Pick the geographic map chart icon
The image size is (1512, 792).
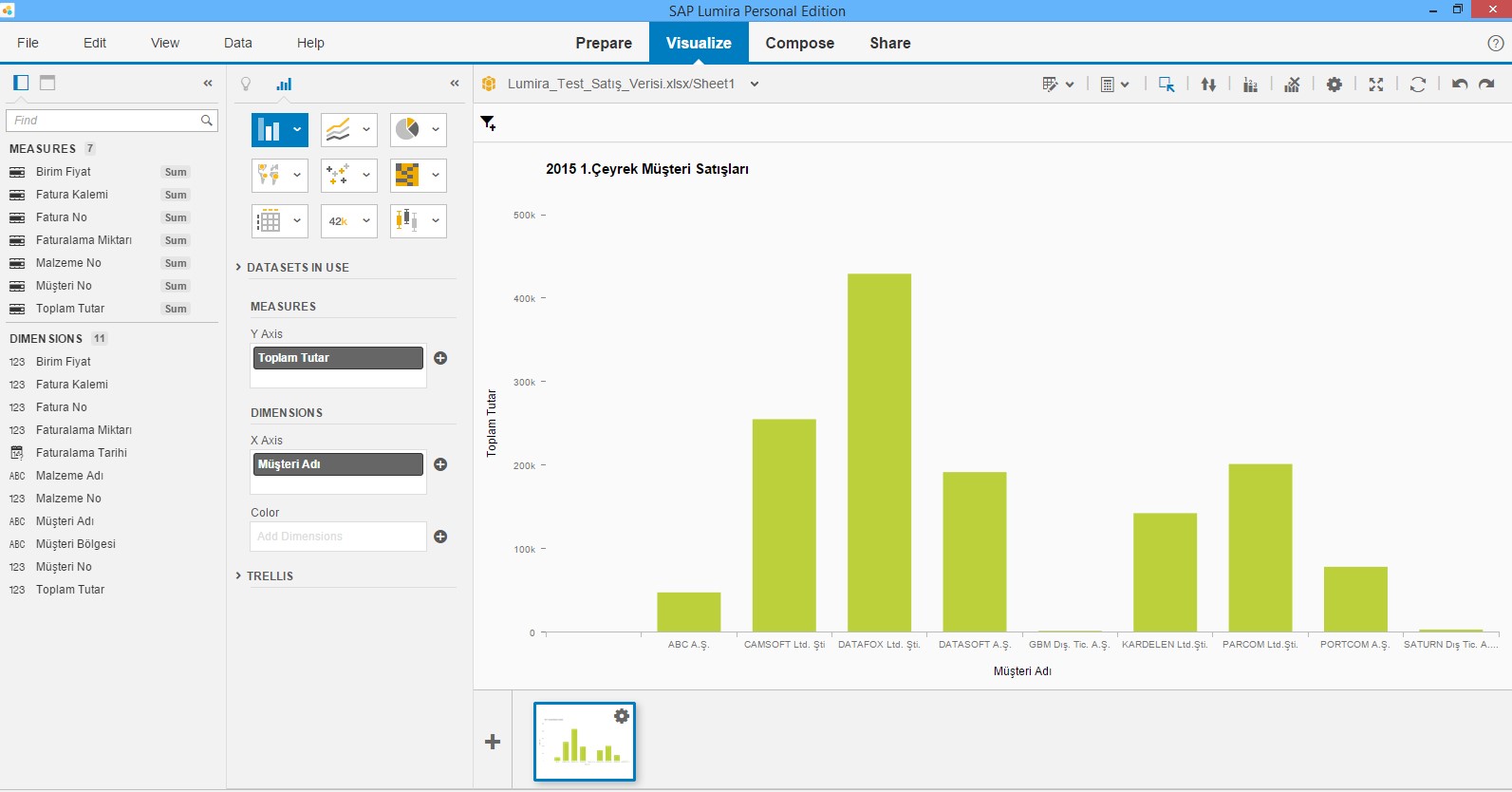coord(269,175)
